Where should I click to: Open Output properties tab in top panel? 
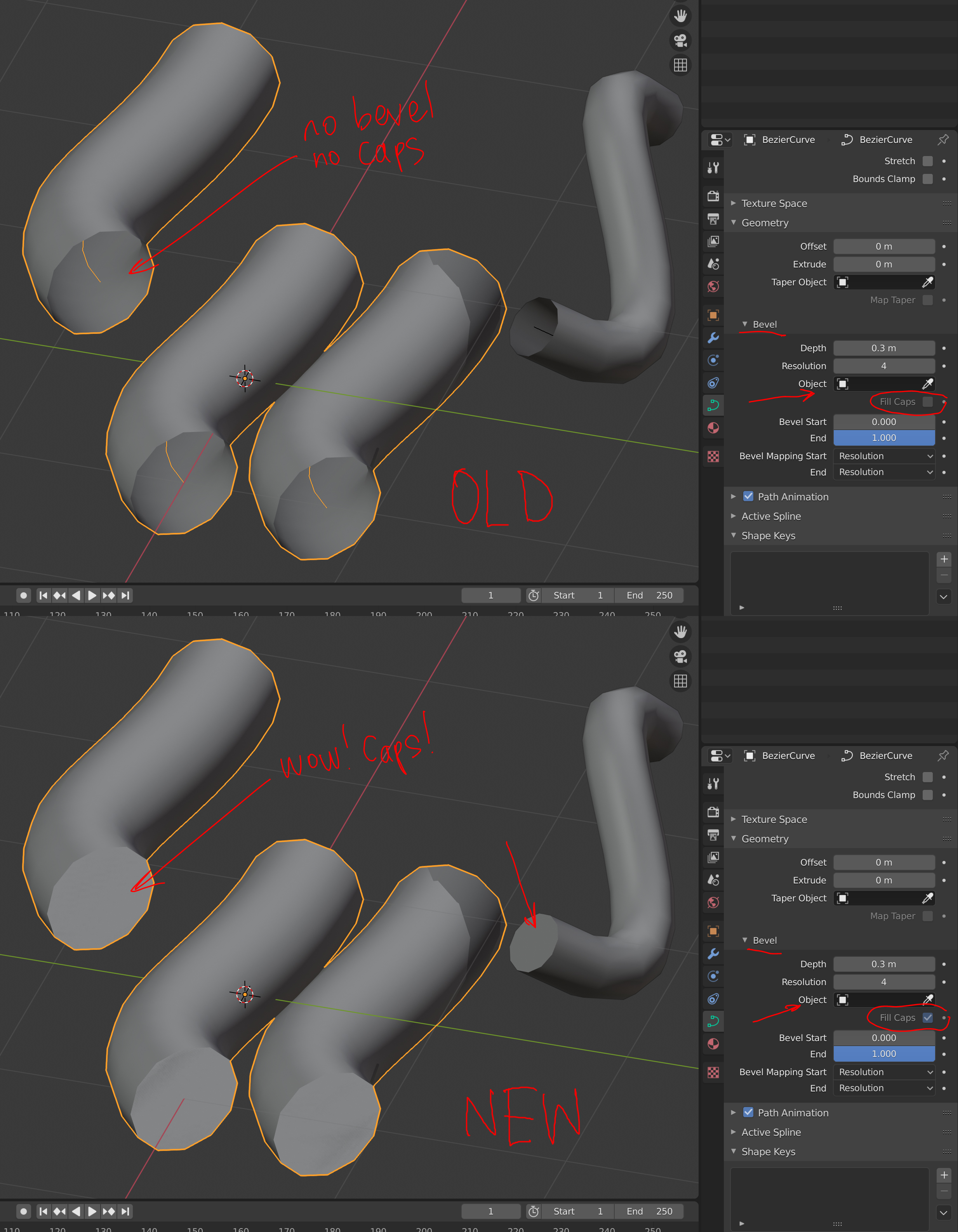coord(713,219)
